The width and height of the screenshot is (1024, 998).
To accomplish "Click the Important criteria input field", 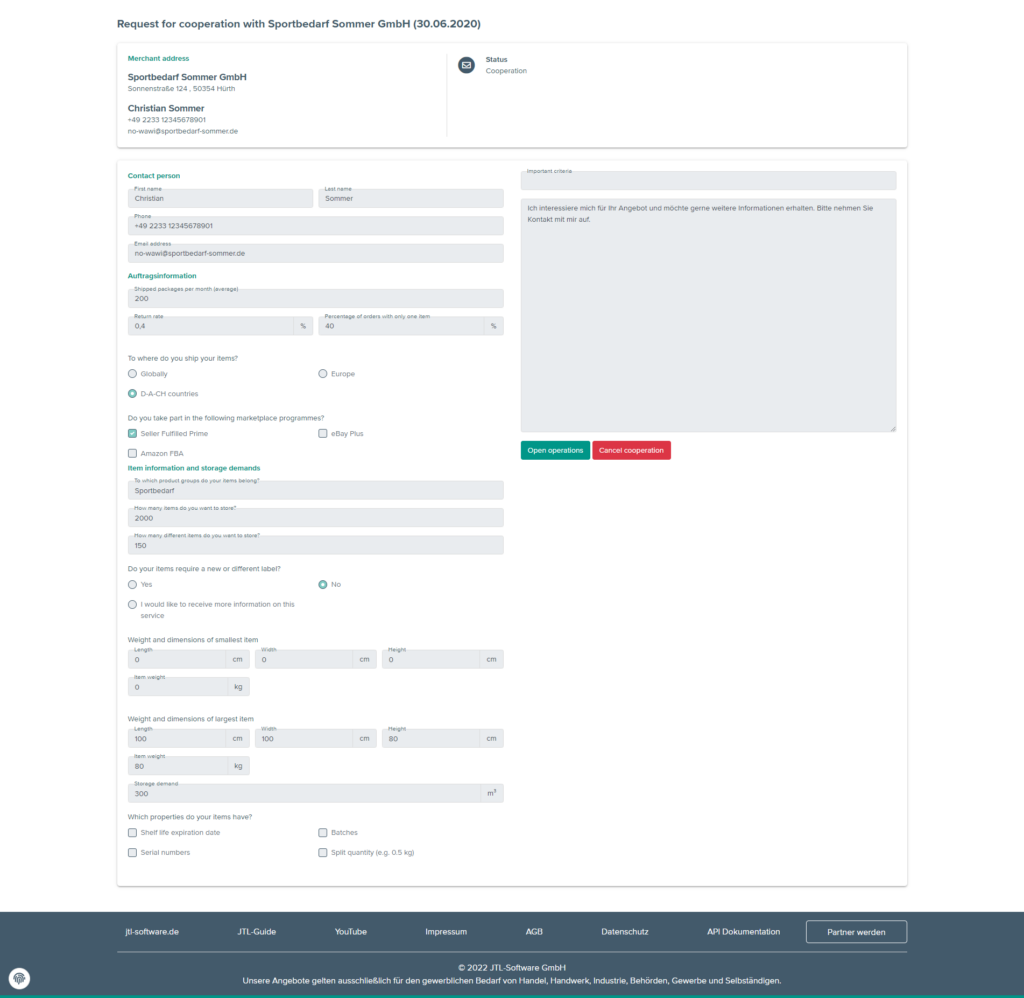I will [x=708, y=180].
